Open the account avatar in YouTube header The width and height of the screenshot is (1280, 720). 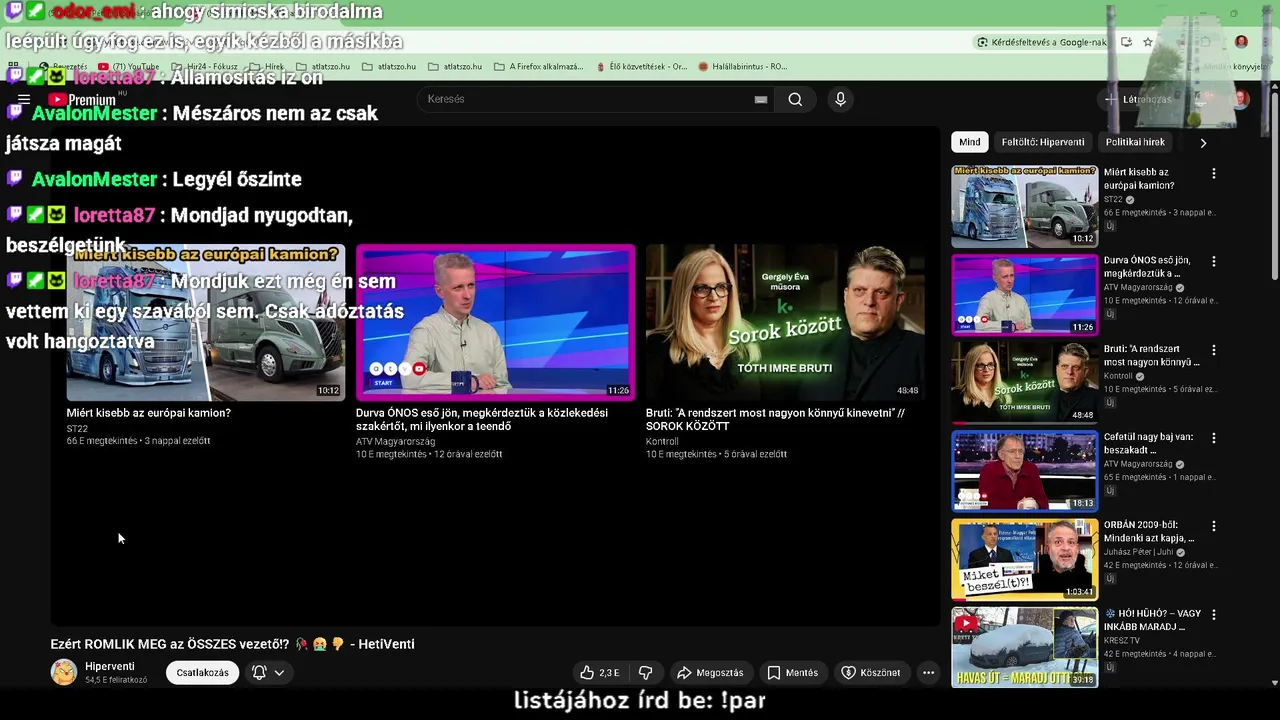click(1241, 99)
